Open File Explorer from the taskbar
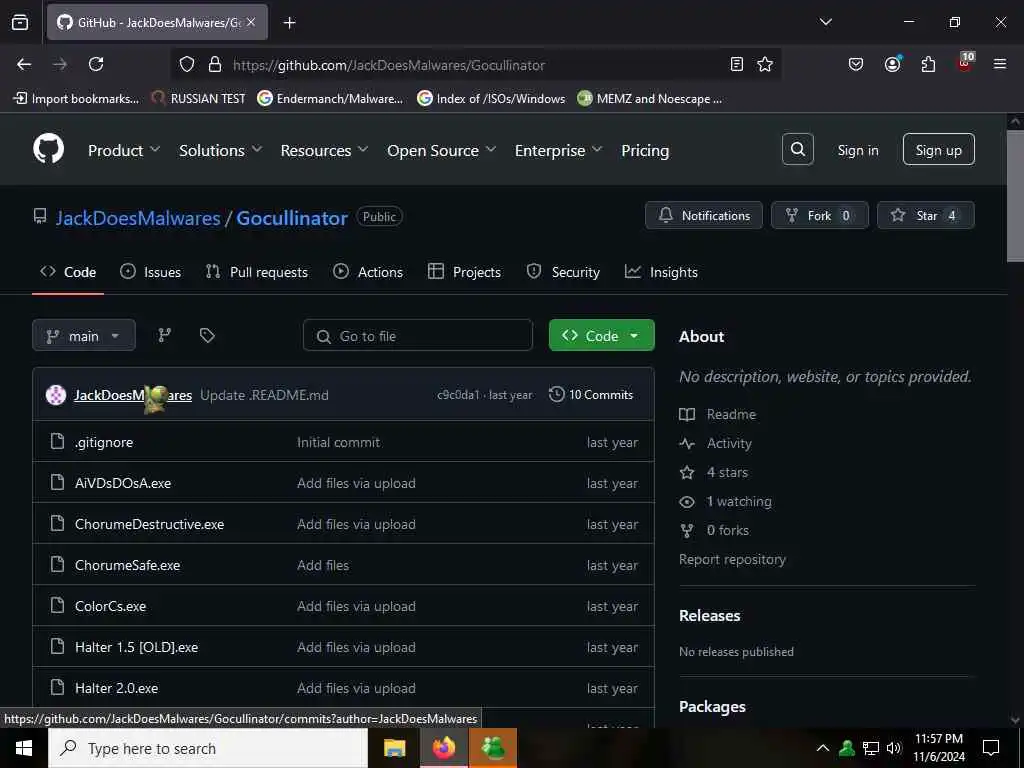1024x768 pixels. point(394,748)
